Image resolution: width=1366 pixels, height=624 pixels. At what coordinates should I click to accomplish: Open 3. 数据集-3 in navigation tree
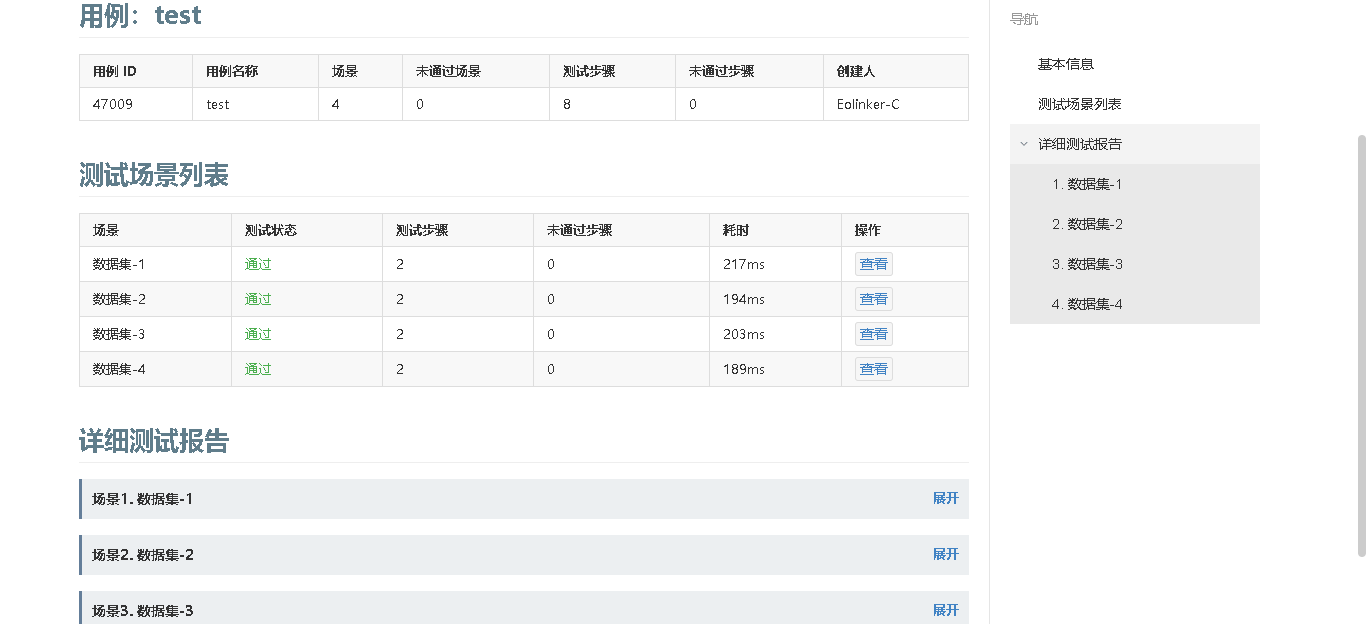(1086, 264)
